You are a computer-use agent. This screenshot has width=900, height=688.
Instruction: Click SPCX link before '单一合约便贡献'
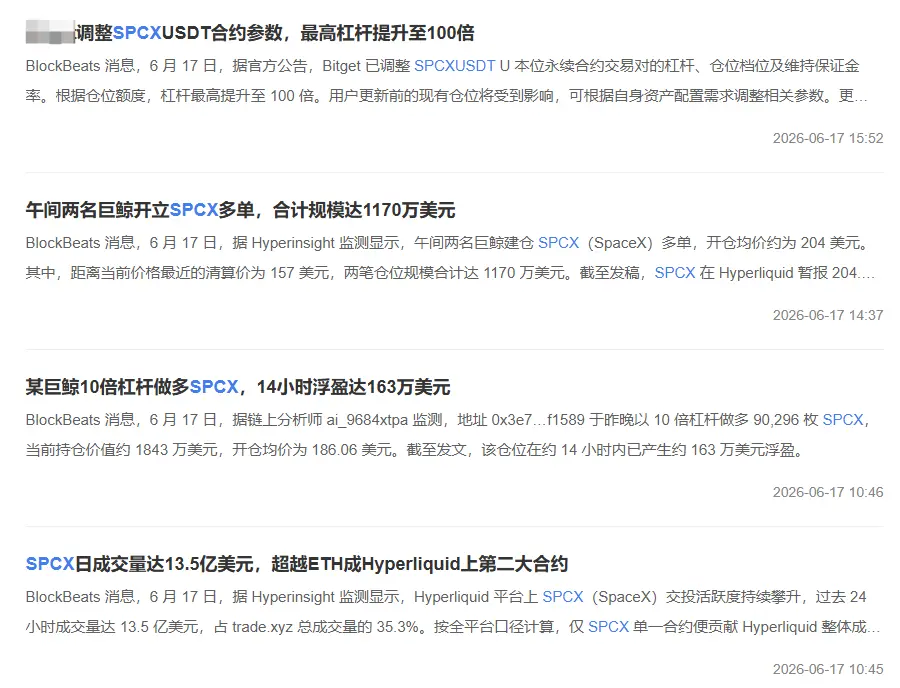tap(609, 627)
